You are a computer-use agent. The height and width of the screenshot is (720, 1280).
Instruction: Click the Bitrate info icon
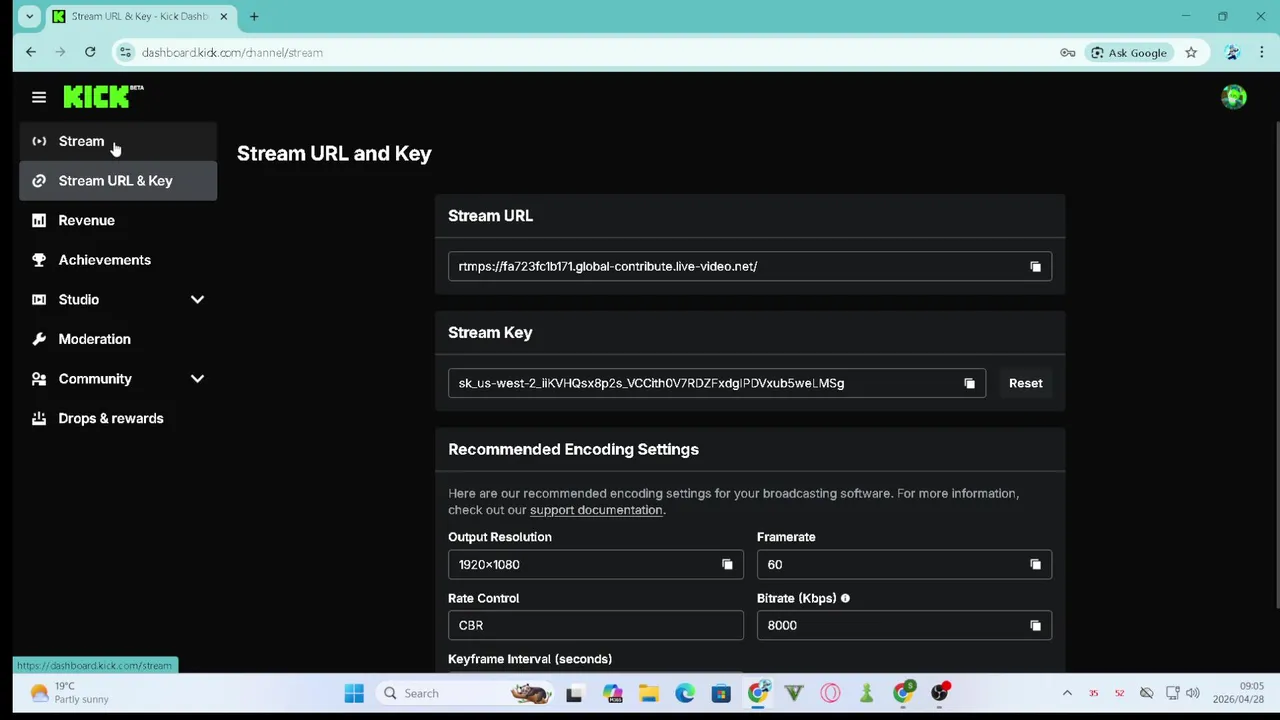(845, 598)
